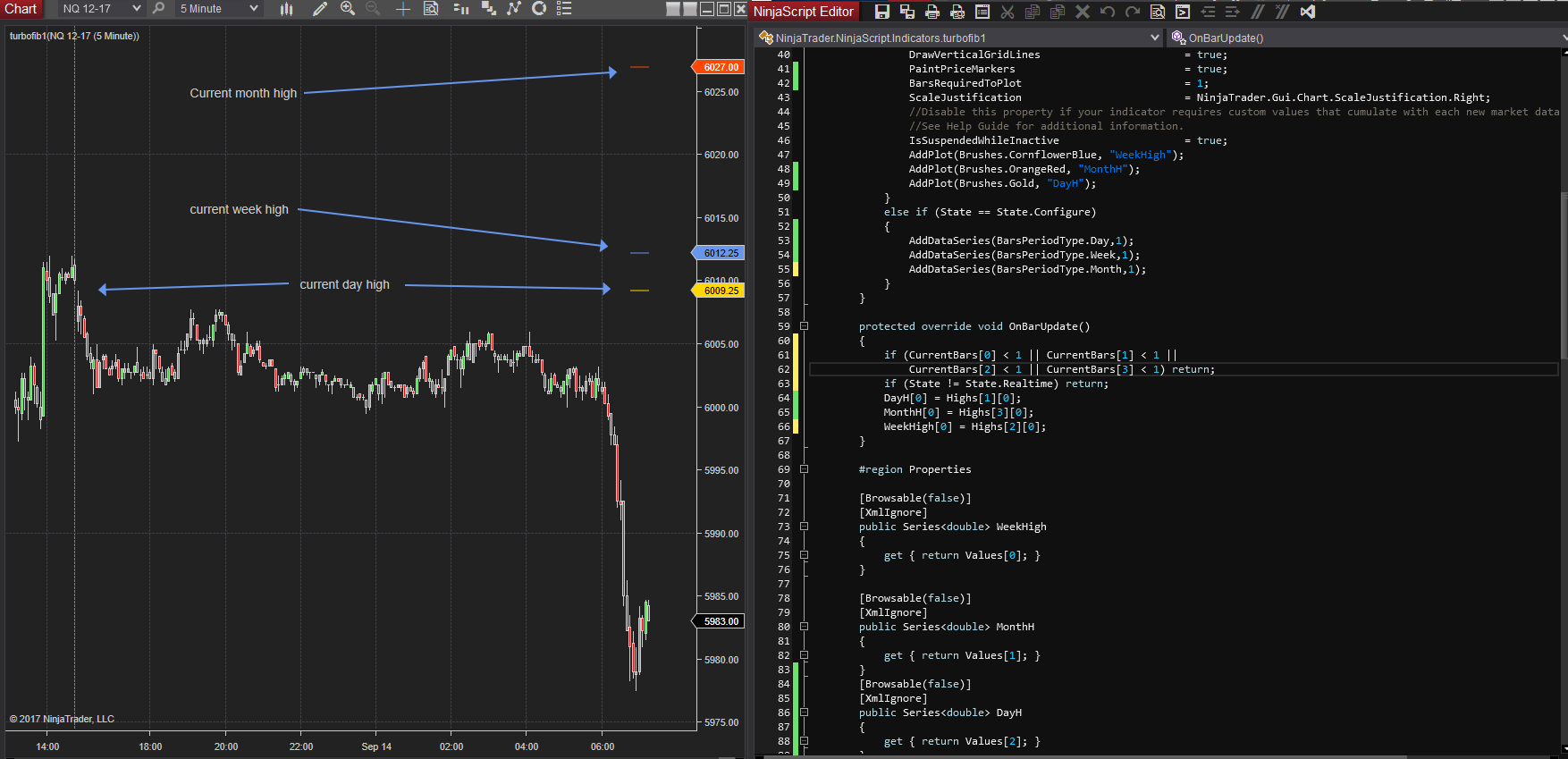
Task: Collapse the fold on line 75 getter
Action: [x=804, y=555]
